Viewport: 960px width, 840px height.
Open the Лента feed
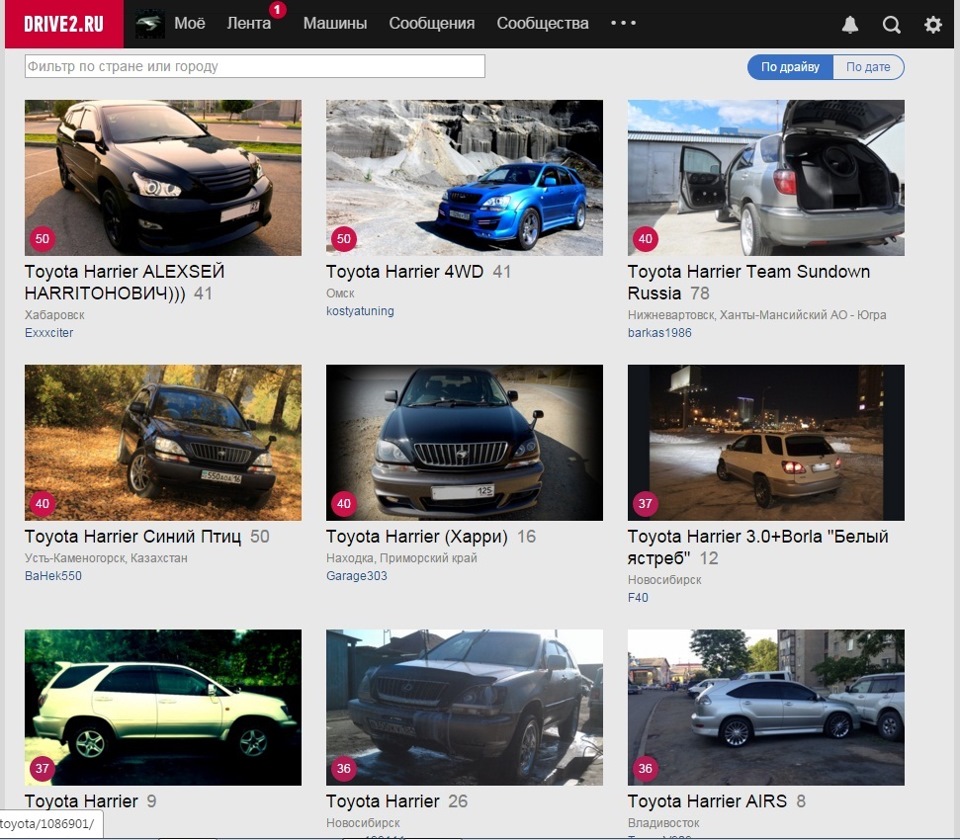249,23
